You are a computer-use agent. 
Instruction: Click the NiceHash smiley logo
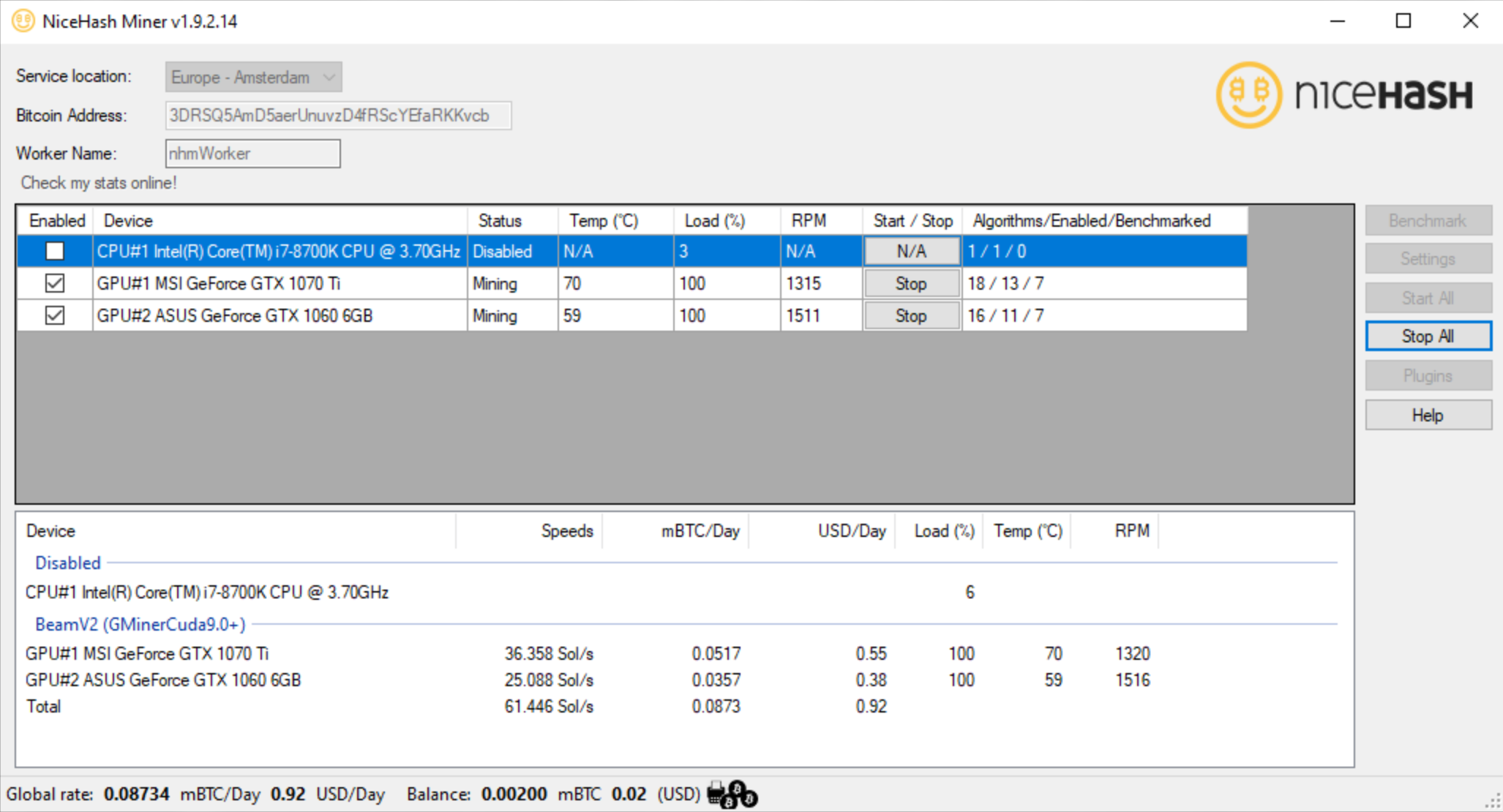tap(1248, 94)
